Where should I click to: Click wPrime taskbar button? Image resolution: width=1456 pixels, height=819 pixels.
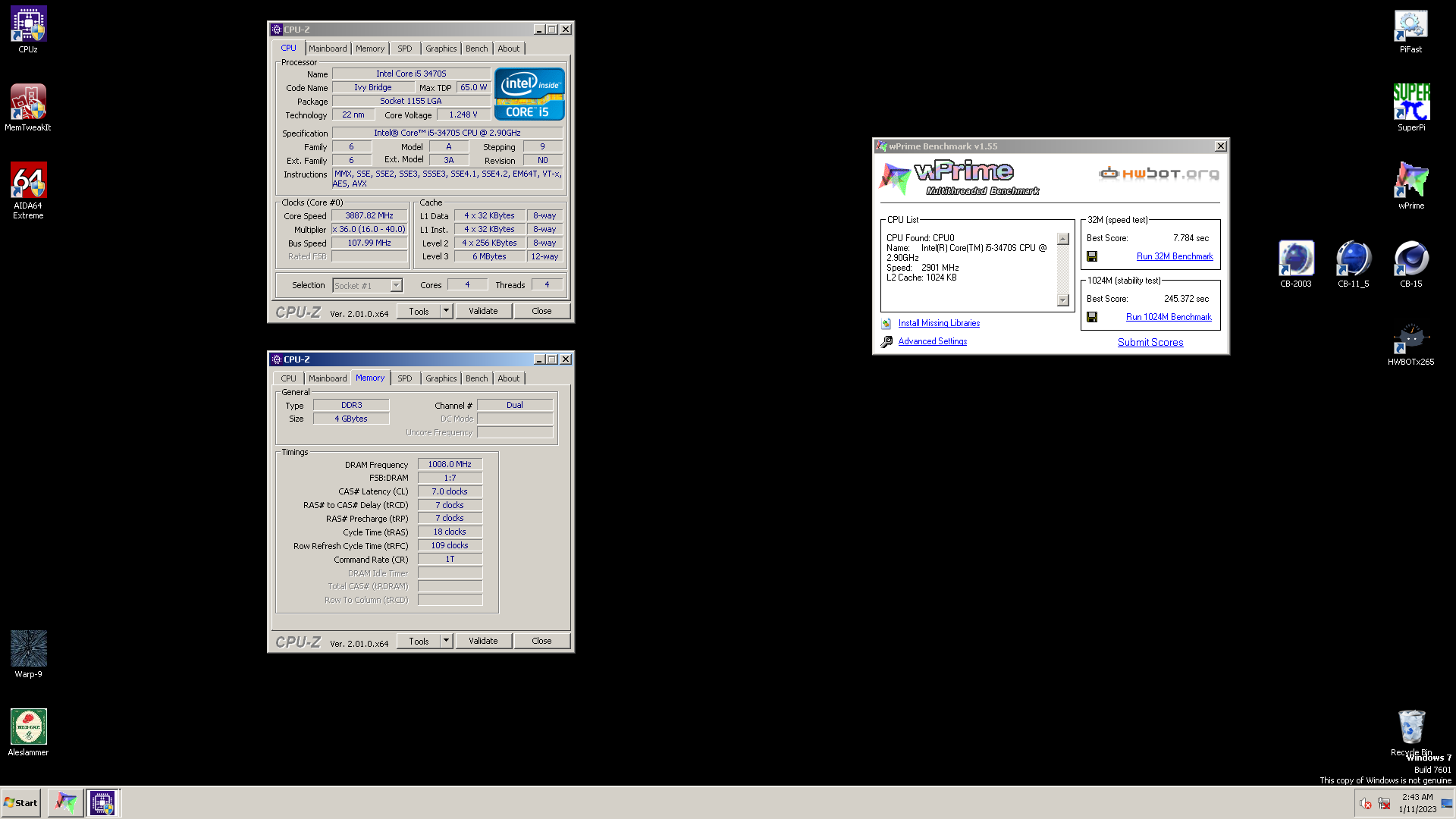pyautogui.click(x=66, y=802)
